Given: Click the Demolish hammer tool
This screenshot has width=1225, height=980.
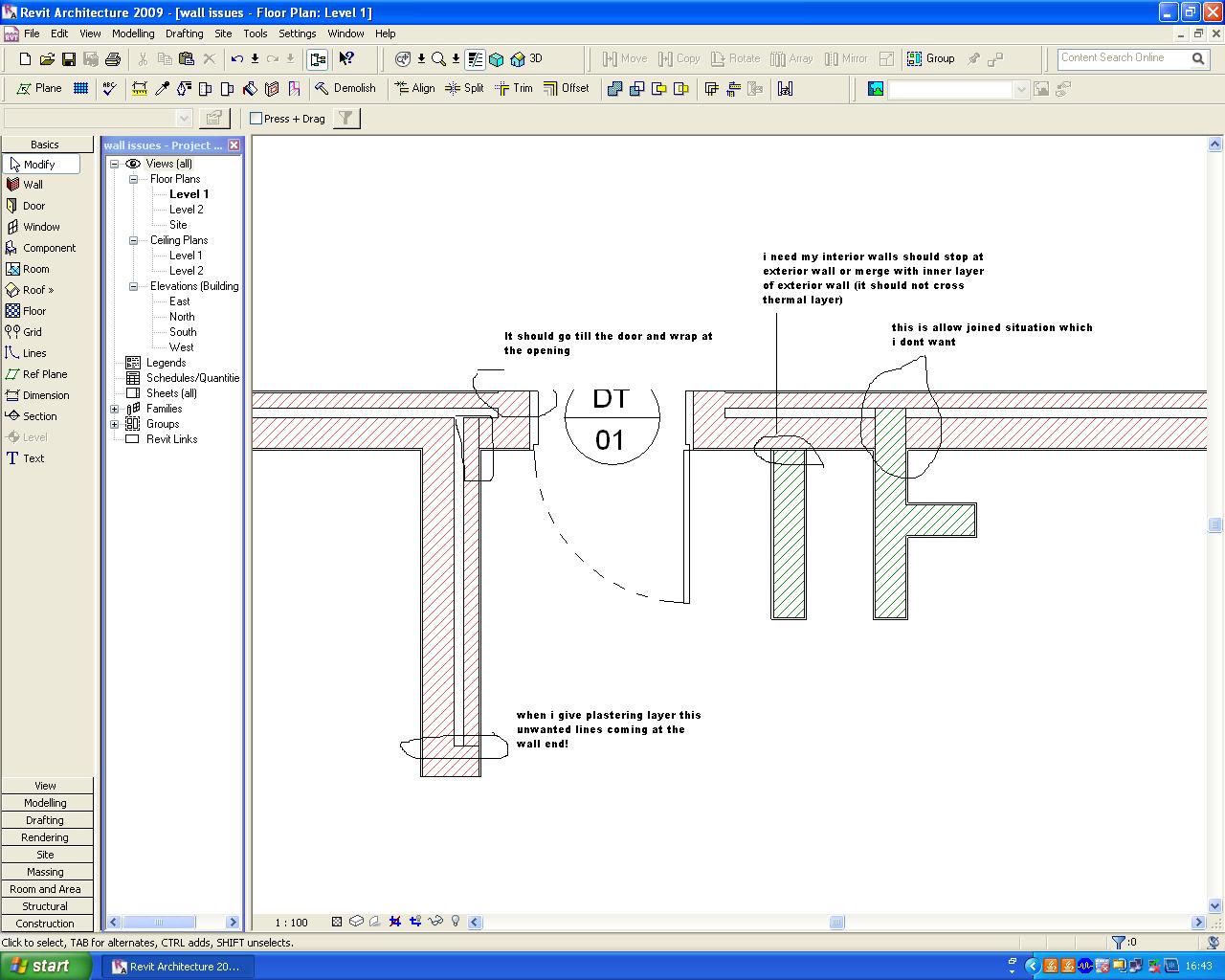Looking at the screenshot, I should [345, 88].
